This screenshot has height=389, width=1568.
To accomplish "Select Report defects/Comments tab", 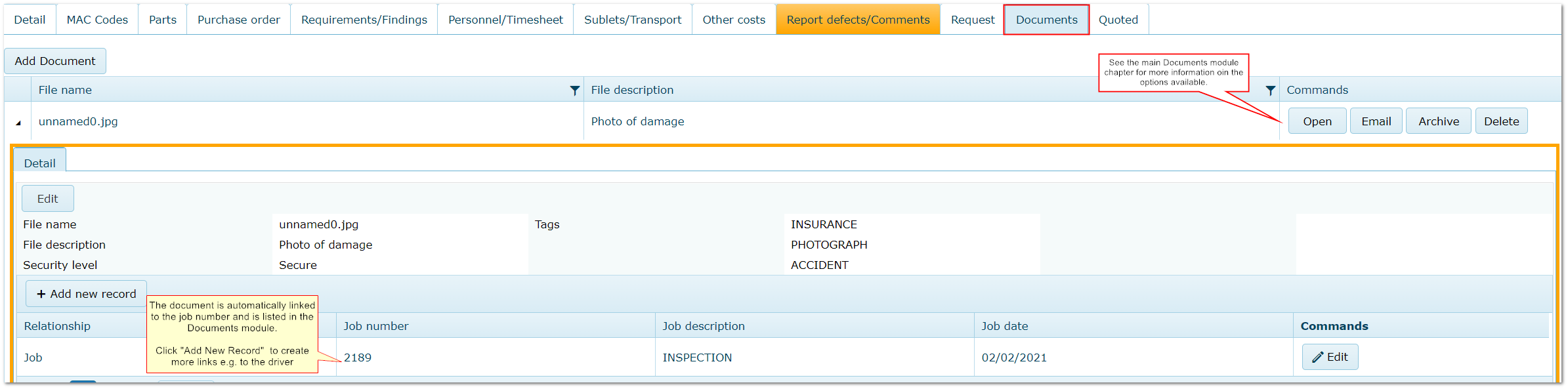I will coord(858,20).
